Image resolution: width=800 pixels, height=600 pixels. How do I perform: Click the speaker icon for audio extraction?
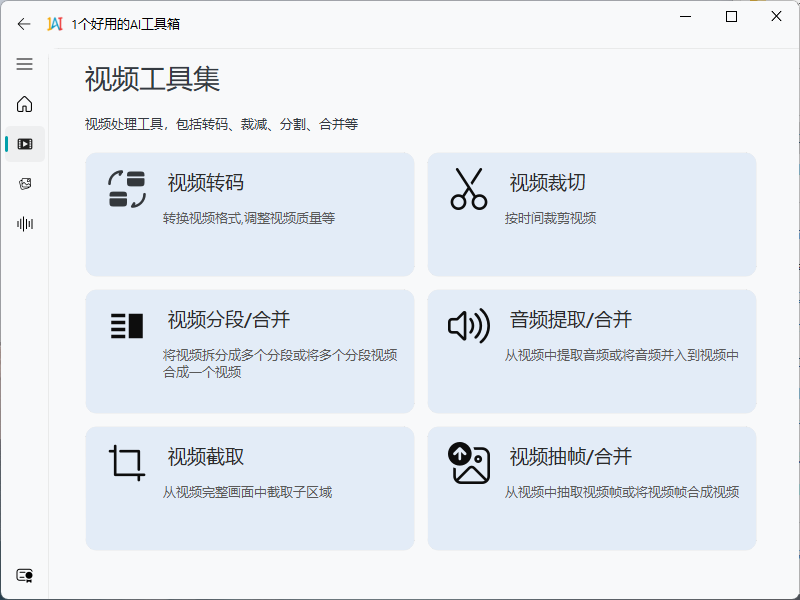click(469, 326)
